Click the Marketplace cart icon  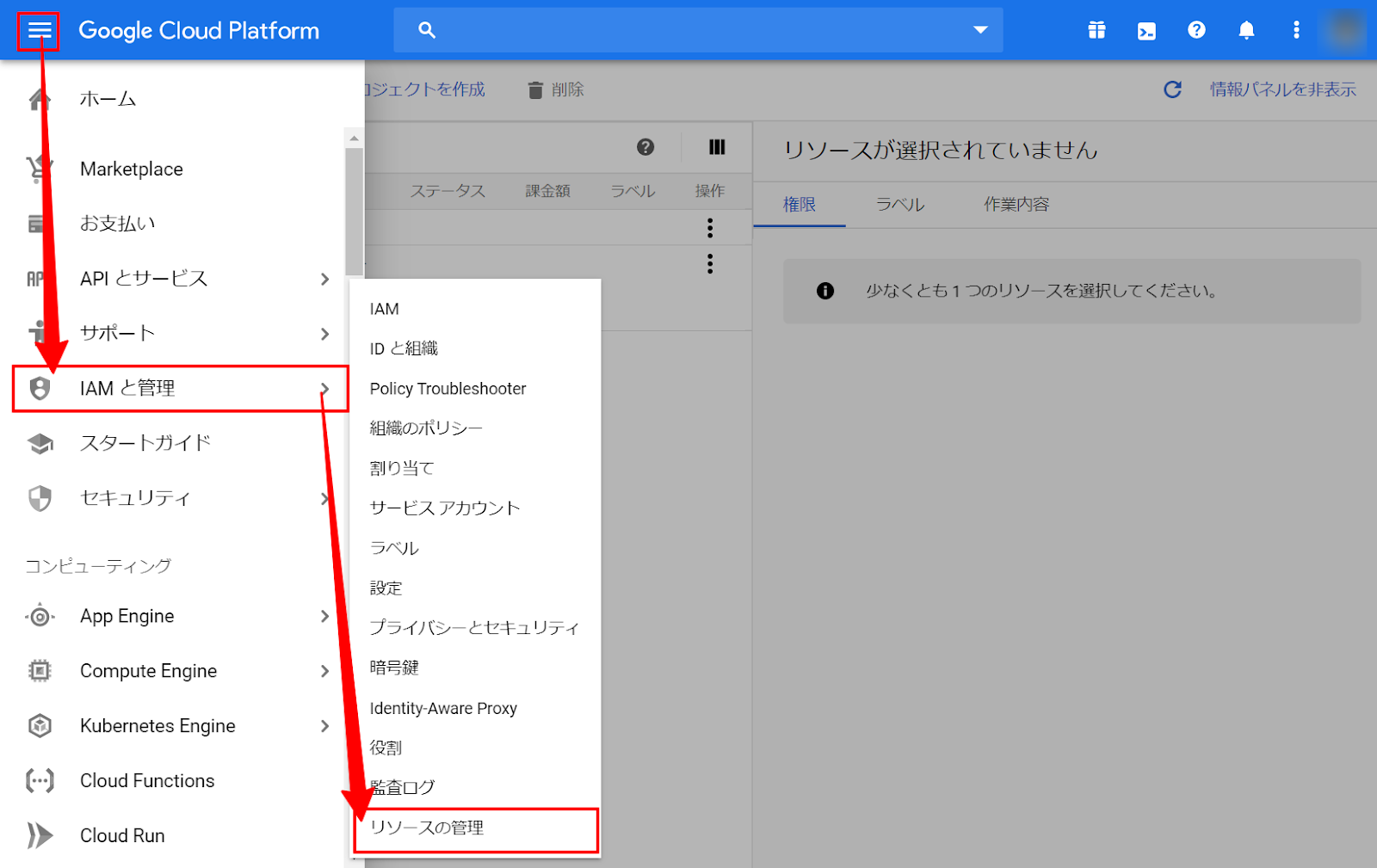point(38,169)
